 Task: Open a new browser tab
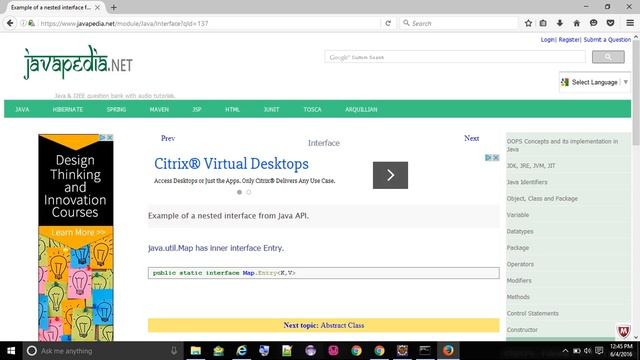[113, 7]
